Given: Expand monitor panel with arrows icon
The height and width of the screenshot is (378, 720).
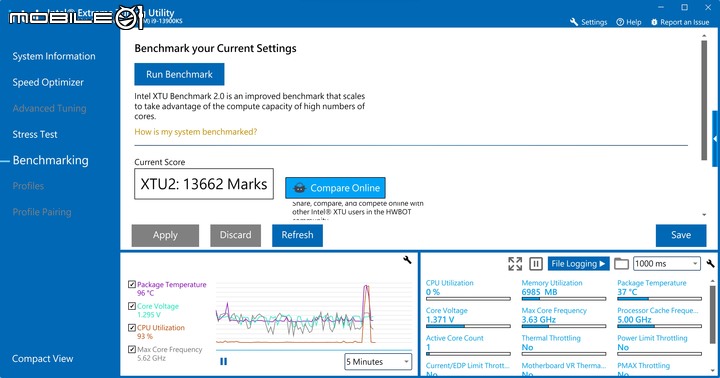Looking at the screenshot, I should click(515, 264).
